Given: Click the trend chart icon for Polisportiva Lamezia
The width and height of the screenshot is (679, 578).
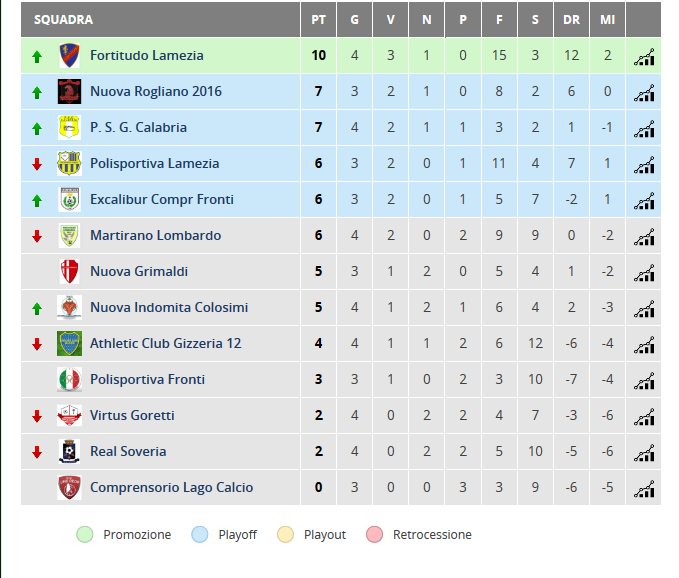Looking at the screenshot, I should [644, 165].
